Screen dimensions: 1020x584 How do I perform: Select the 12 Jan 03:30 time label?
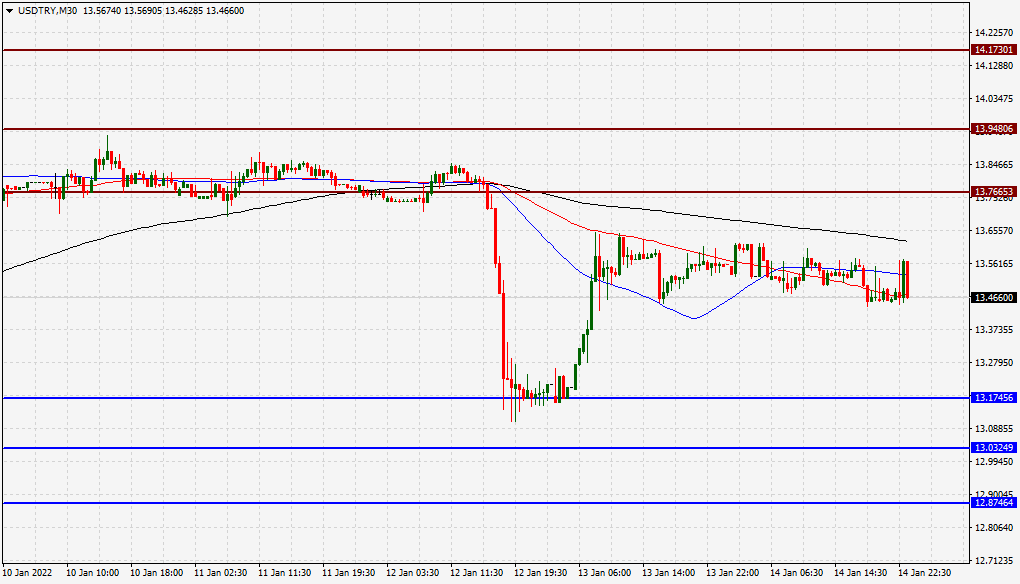tap(412, 573)
